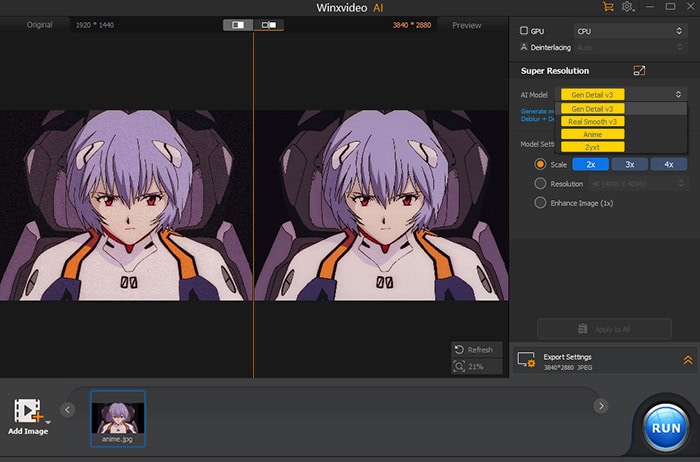This screenshot has width=700, height=462.
Task: Open the CPU hardware dropdown
Action: pyautogui.click(x=629, y=31)
